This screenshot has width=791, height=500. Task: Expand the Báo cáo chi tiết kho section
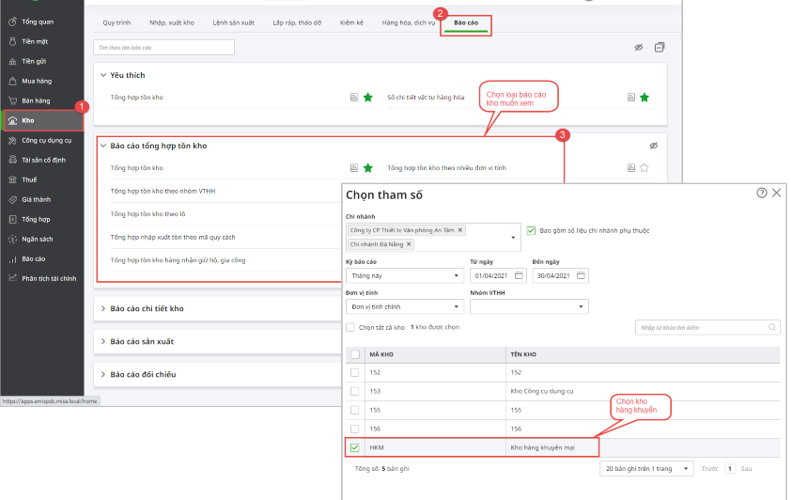coord(146,309)
